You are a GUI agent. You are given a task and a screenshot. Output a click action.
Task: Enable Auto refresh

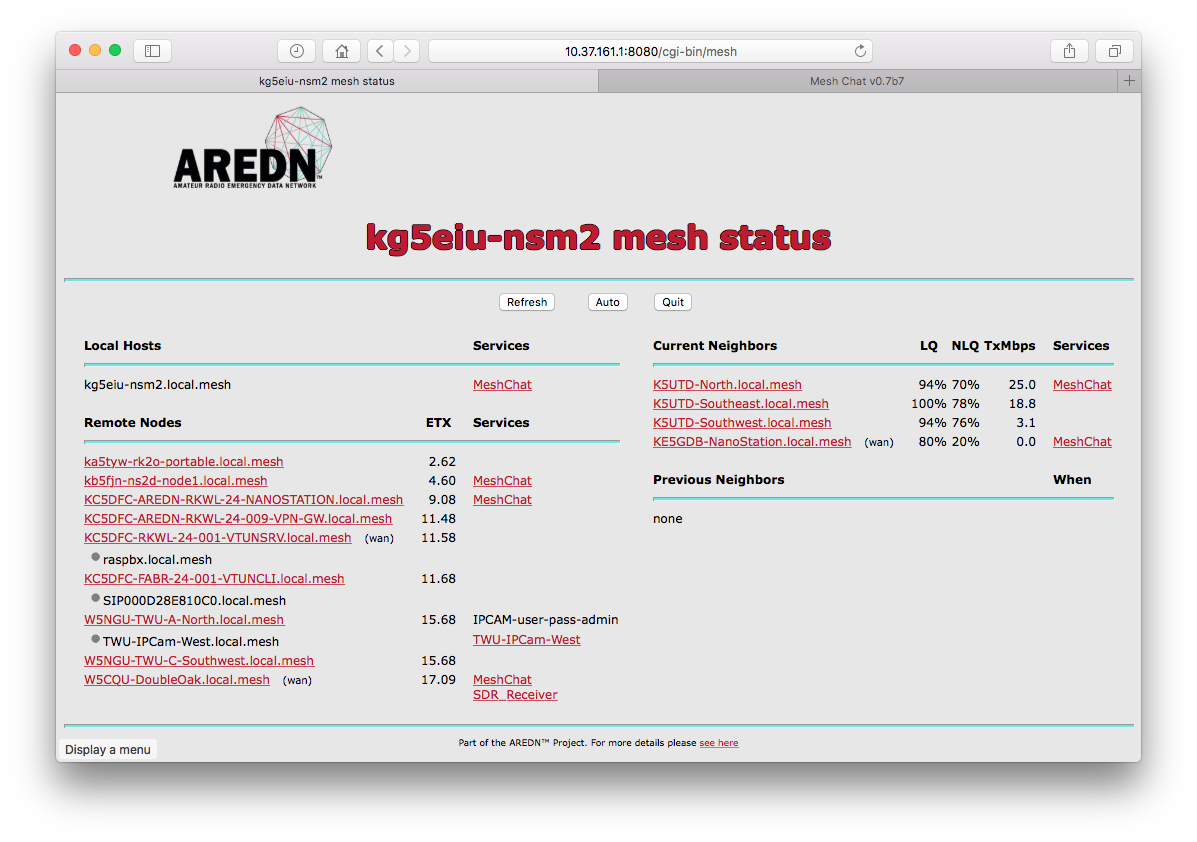(607, 301)
